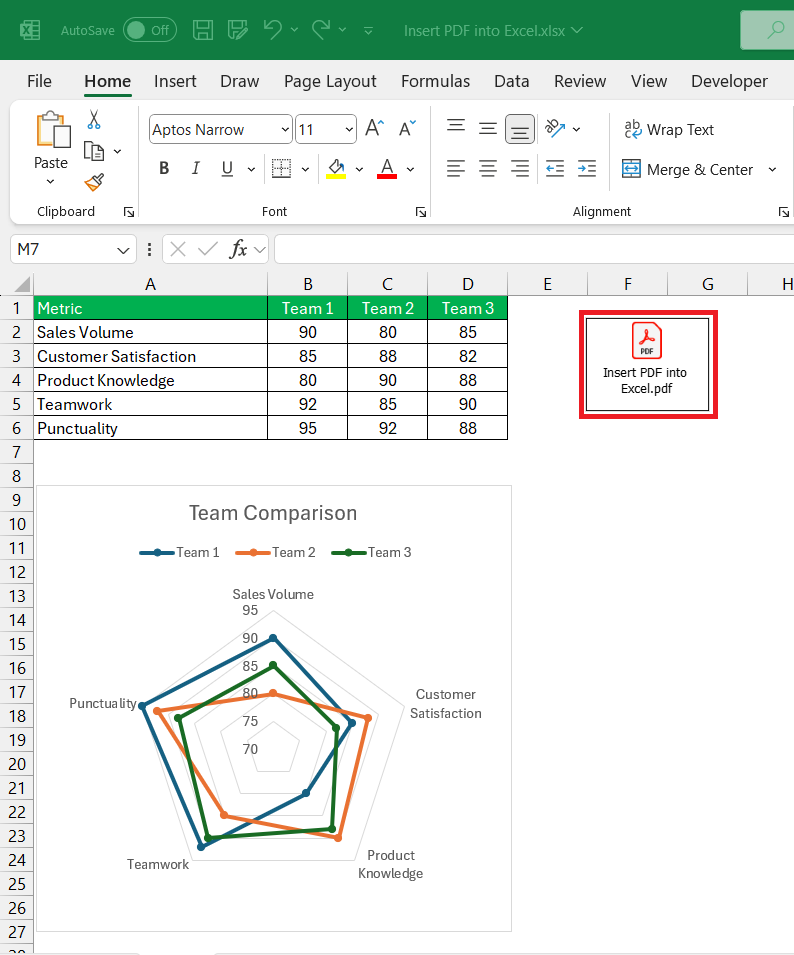Viewport: 794px width, 955px height.
Task: Open the Review tab
Action: 580,81
